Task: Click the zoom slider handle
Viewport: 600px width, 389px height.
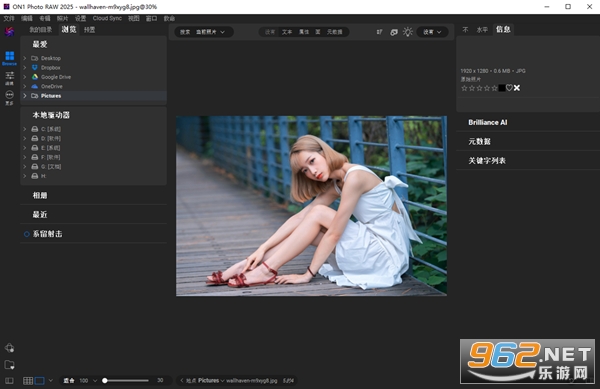Action: pos(104,381)
